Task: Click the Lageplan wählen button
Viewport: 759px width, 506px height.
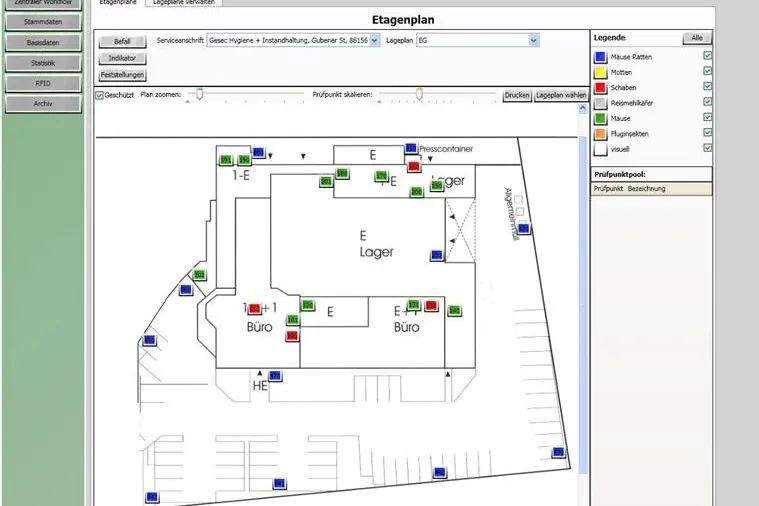Action: point(561,95)
